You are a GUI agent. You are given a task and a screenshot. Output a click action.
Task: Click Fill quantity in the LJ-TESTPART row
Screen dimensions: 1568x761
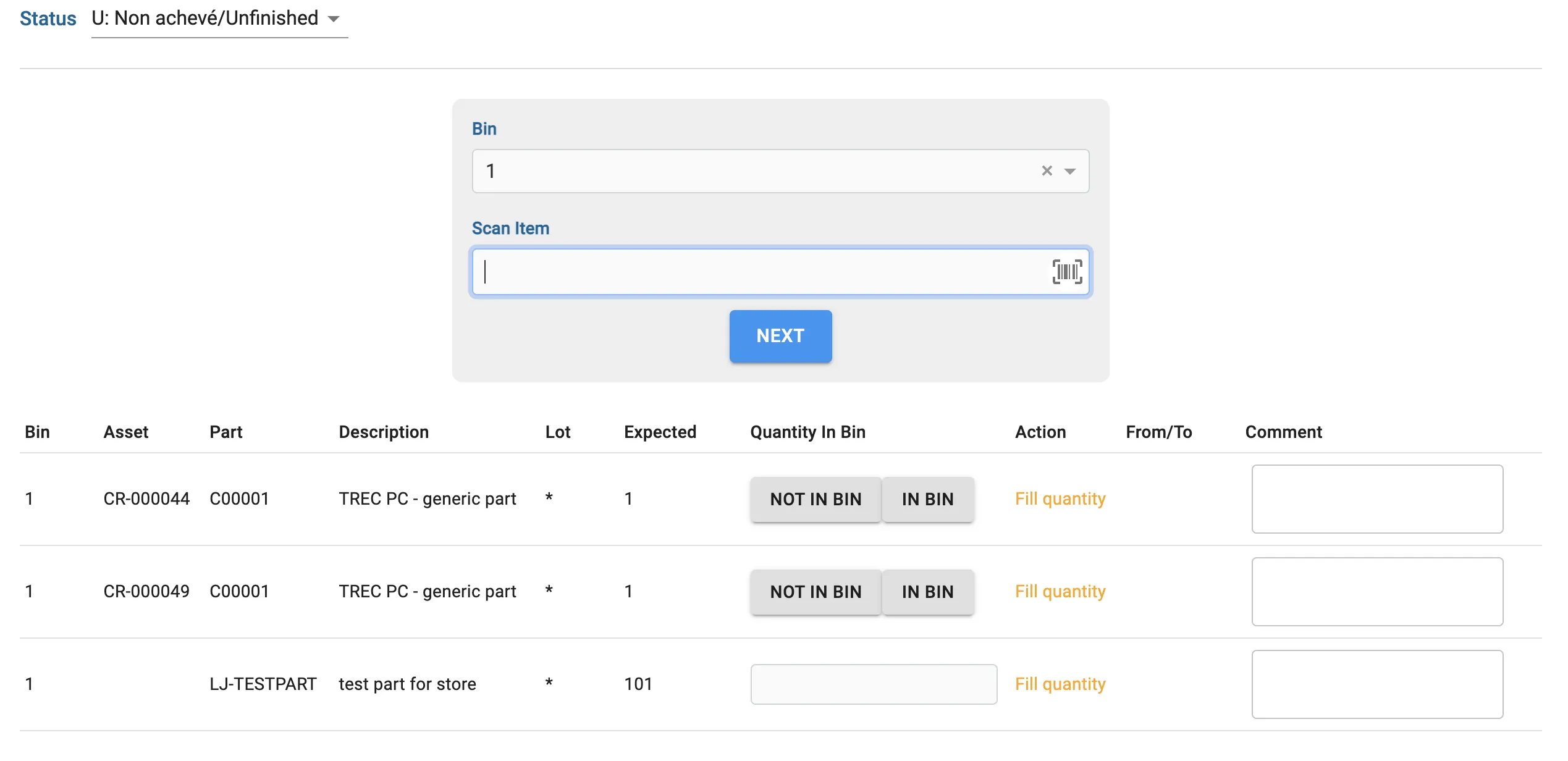point(1060,684)
